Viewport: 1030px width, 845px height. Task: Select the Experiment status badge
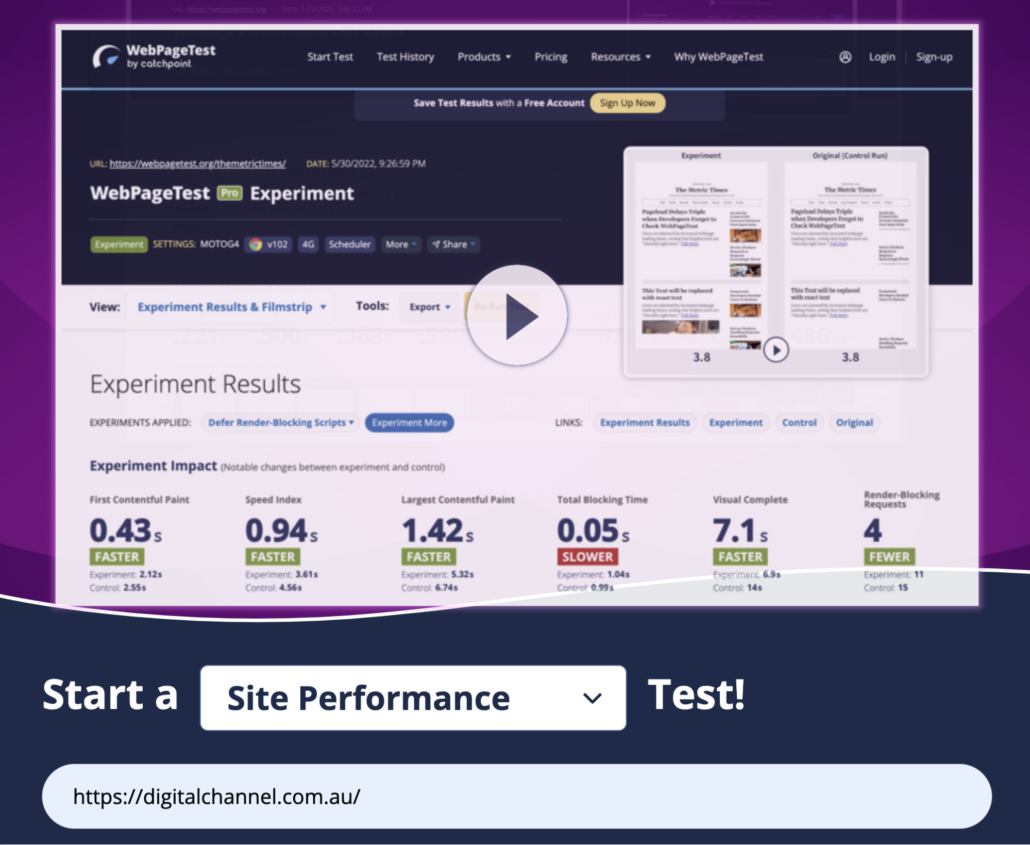click(119, 244)
